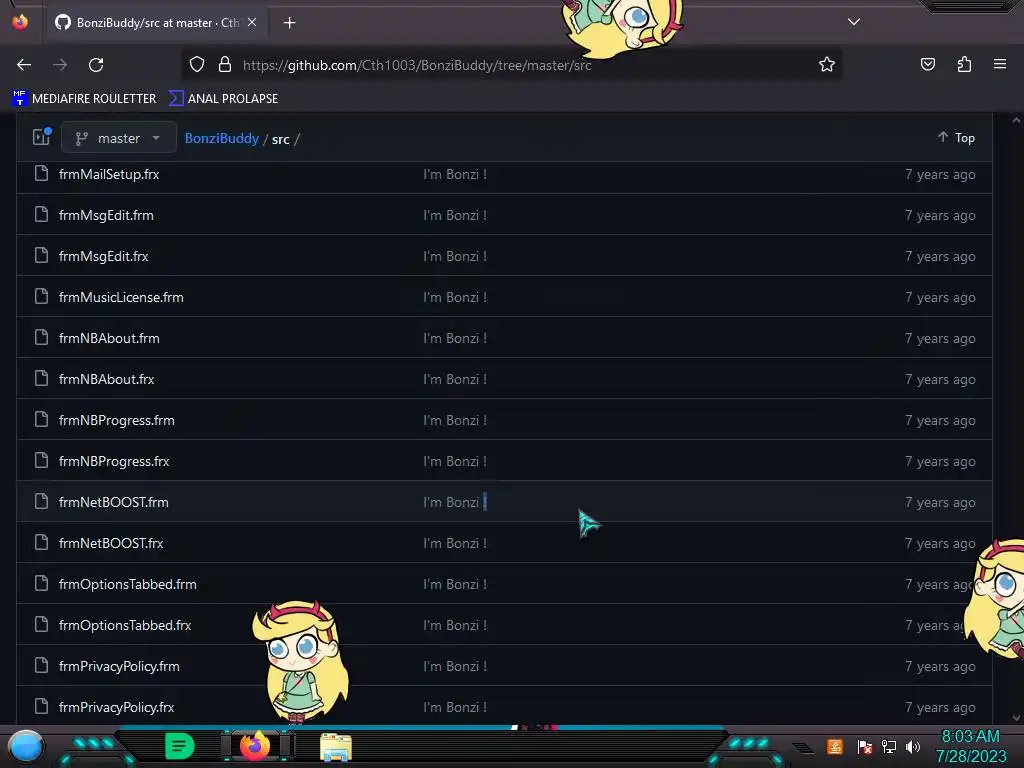Open file frmMailSetup.frx
Screen dimensions: 1024x768
coord(109,174)
